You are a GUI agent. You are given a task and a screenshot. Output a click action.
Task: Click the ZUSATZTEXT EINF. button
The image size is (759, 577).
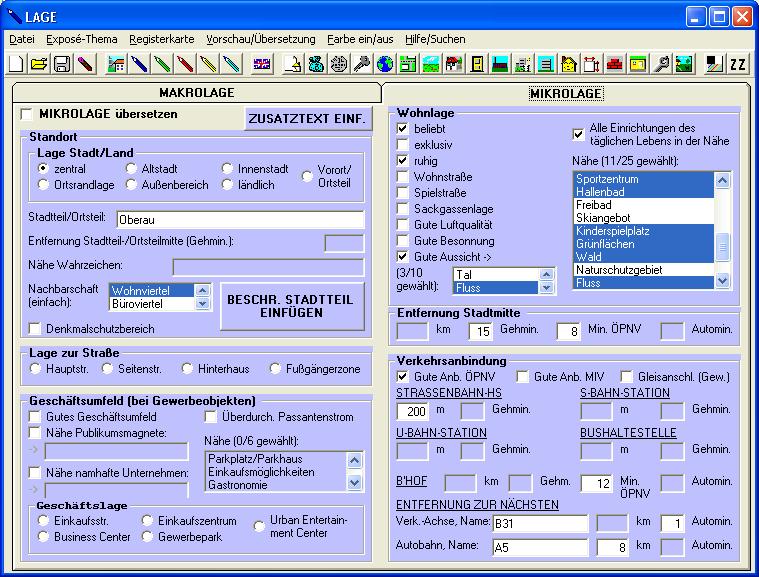pyautogui.click(x=308, y=119)
